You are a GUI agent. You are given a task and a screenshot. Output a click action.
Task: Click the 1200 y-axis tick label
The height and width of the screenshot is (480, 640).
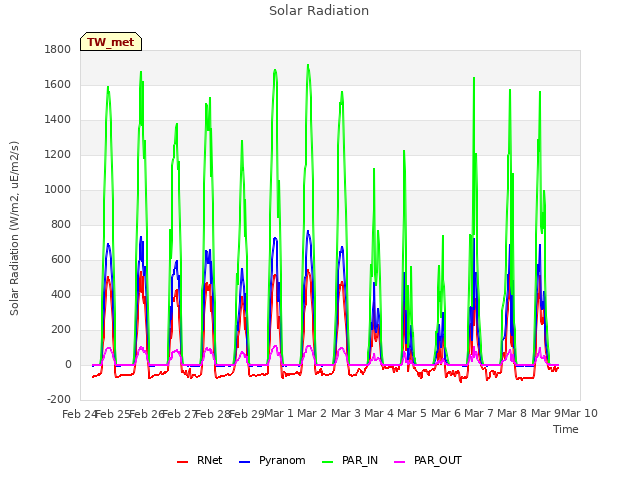coord(58,155)
